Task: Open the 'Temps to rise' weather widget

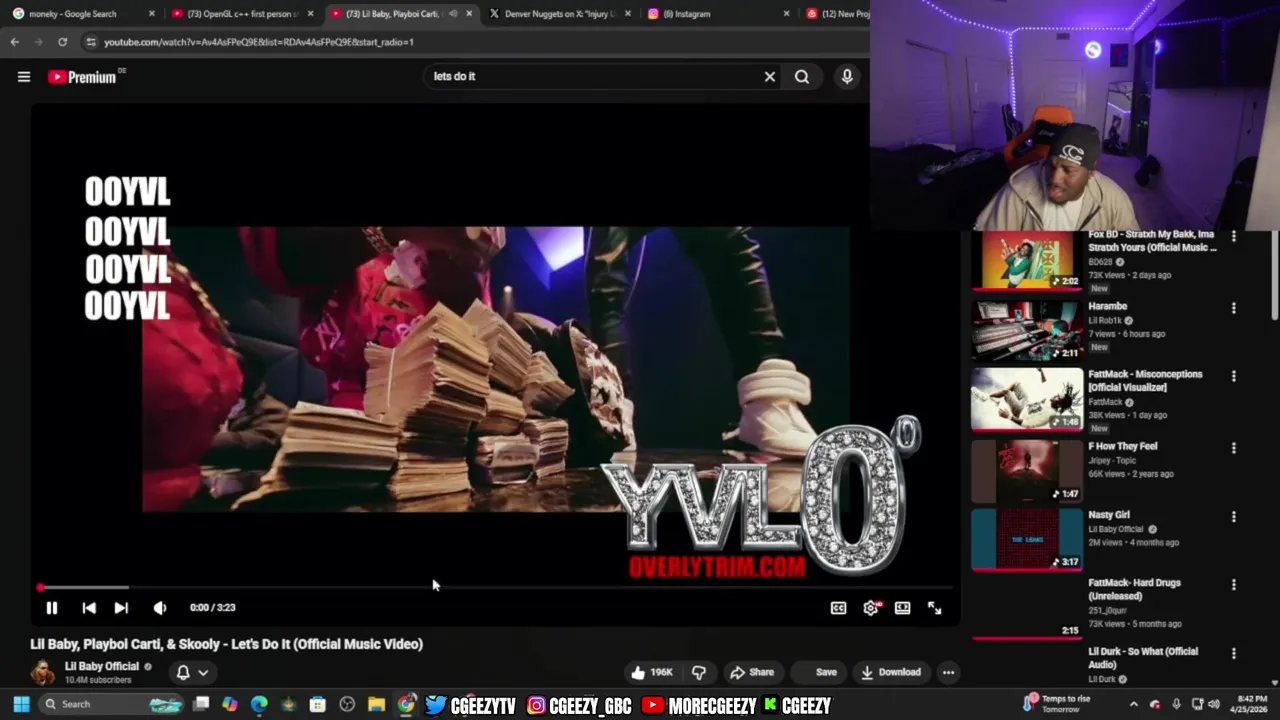Action: [x=1057, y=704]
